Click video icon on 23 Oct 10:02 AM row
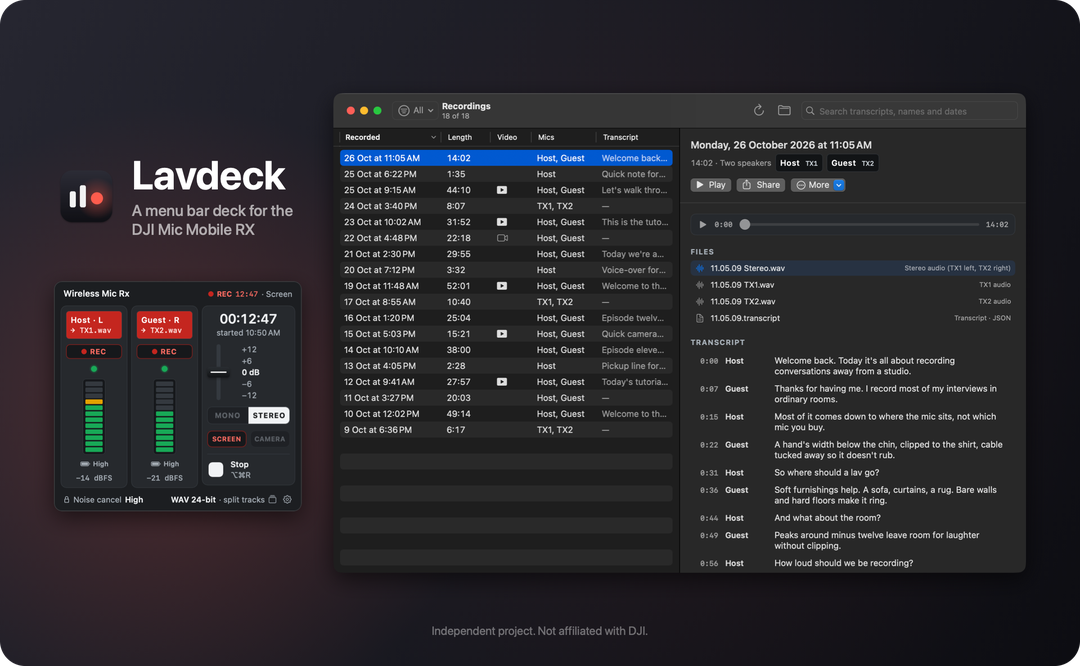 click(x=502, y=222)
